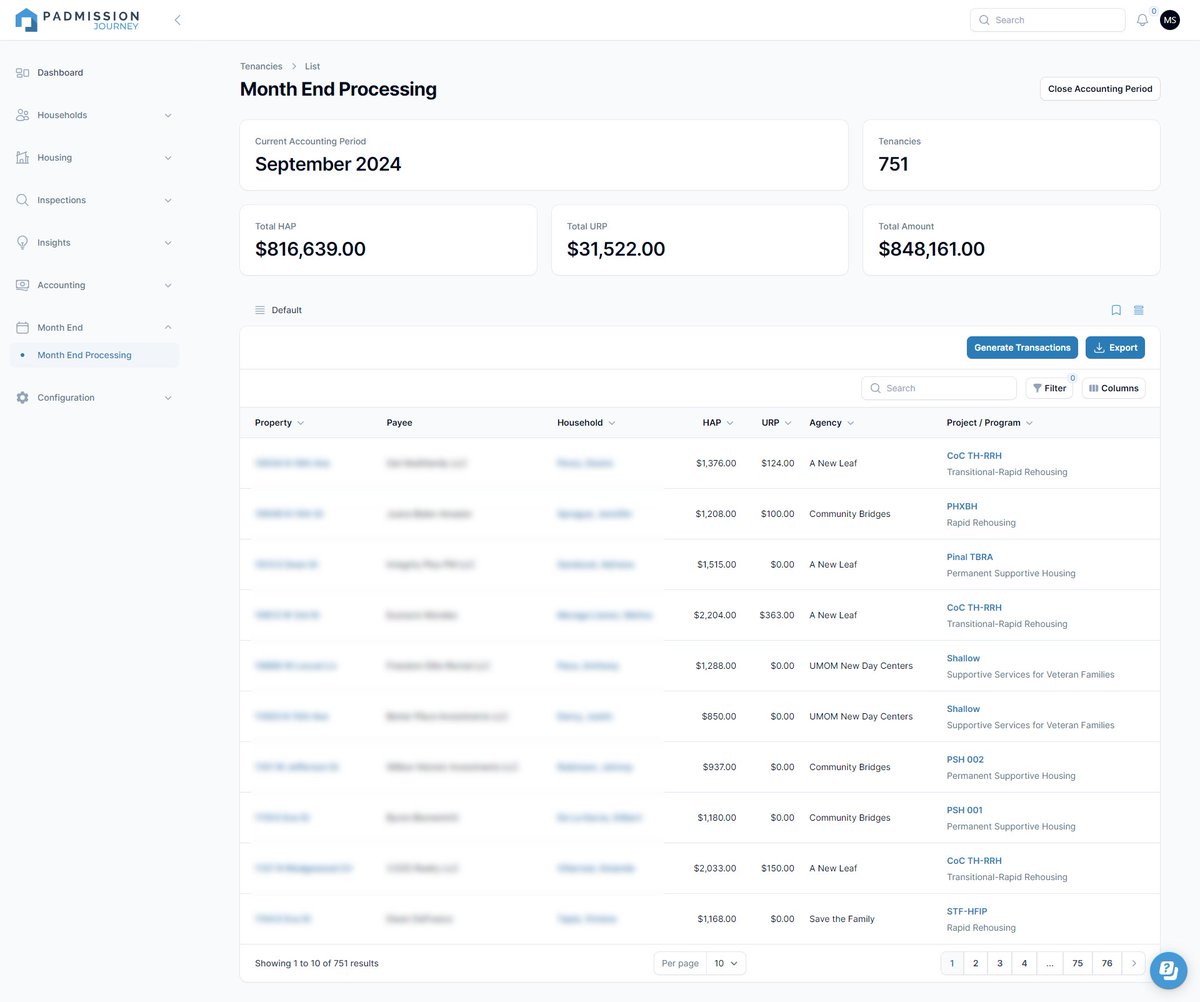Click Close Accounting Period button
The width and height of the screenshot is (1200, 1002).
coord(1100,89)
